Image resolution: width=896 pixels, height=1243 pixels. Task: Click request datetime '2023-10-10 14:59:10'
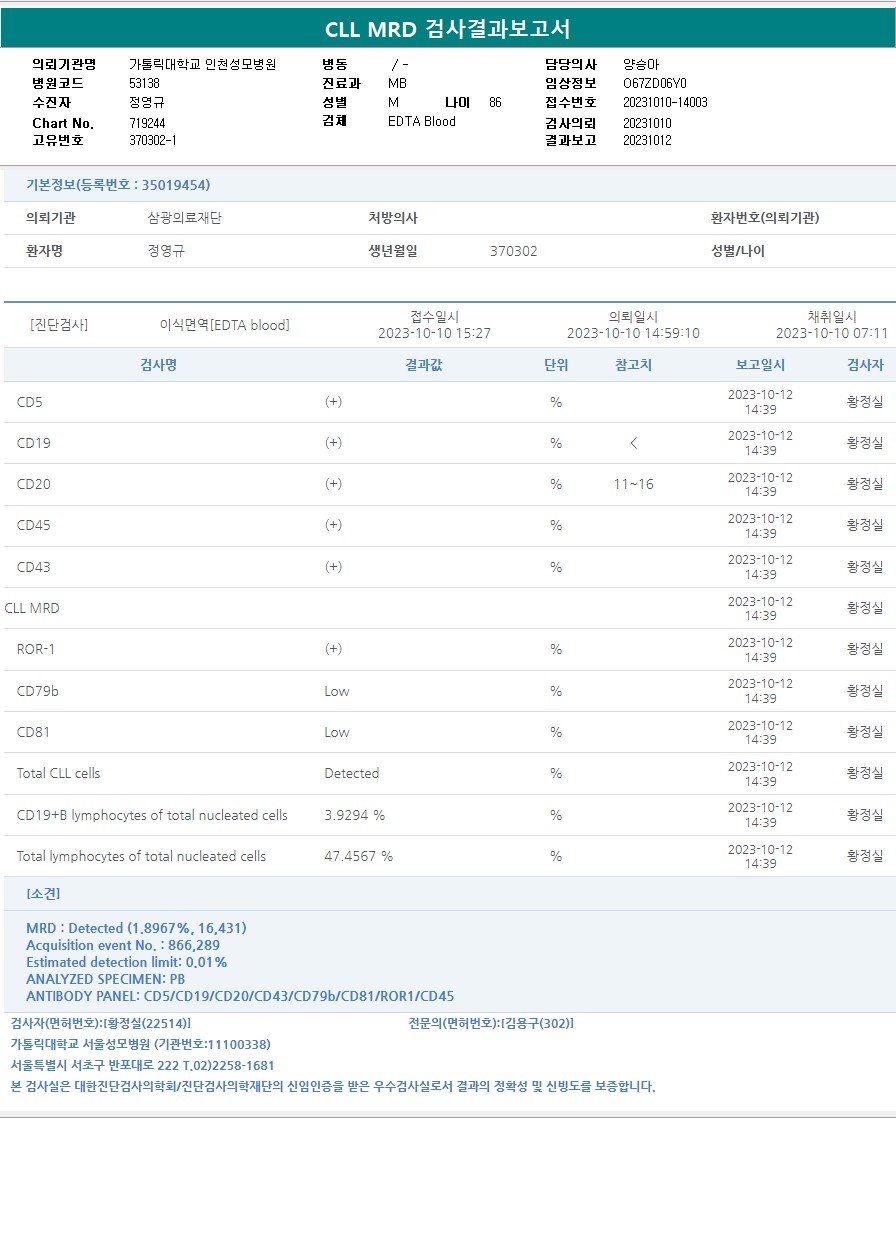point(633,333)
